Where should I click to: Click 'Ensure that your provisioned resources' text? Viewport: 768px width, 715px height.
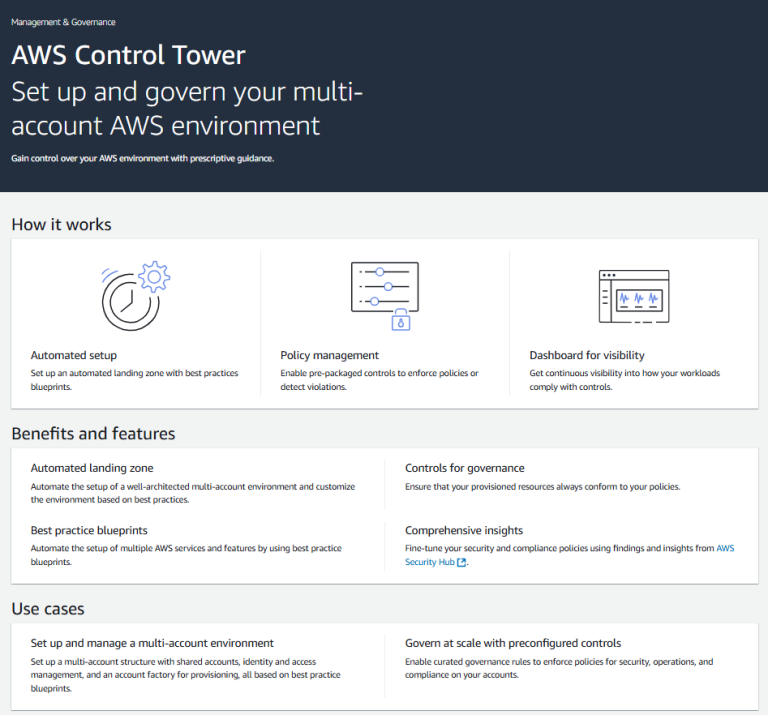coord(542,487)
